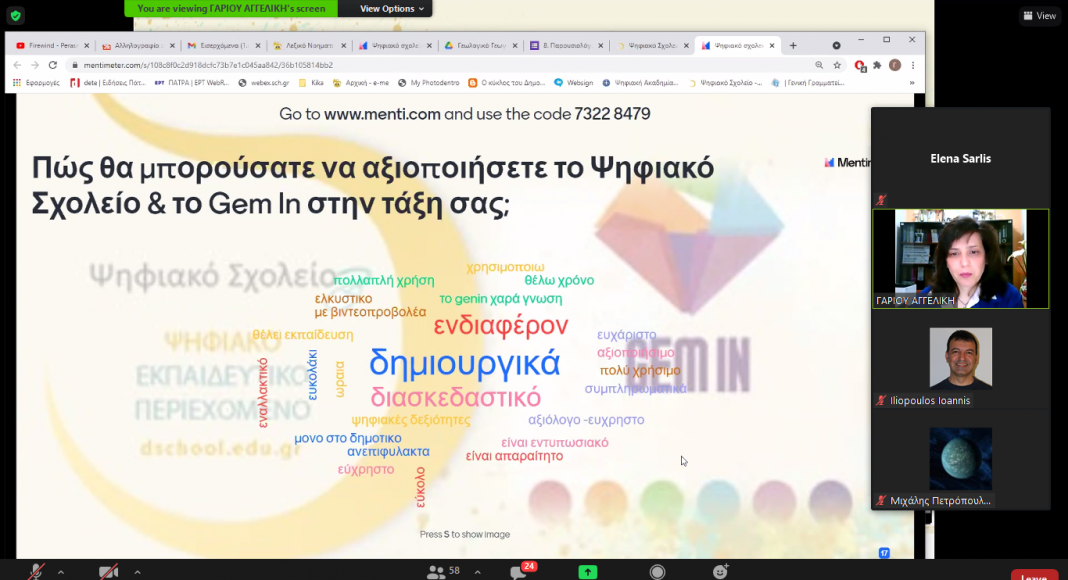Click the green encryption shield icon
The height and width of the screenshot is (580, 1068).
(15, 15)
